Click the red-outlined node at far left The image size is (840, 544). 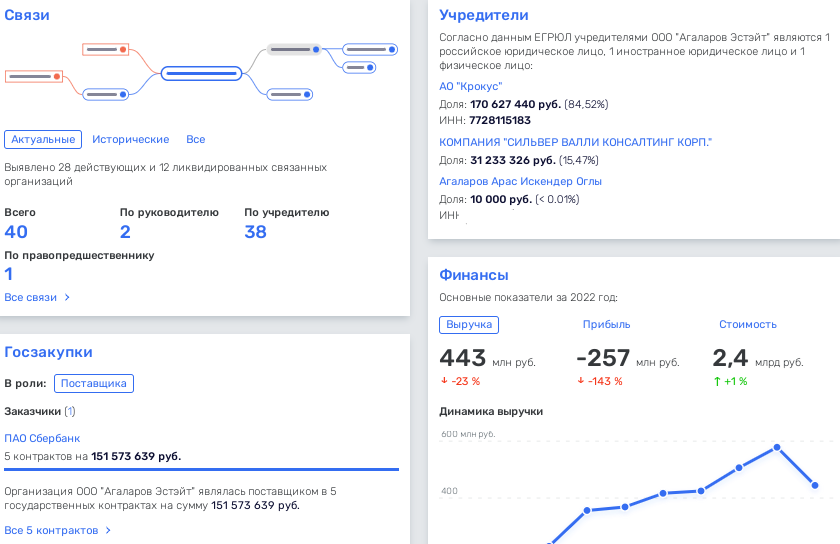34,76
